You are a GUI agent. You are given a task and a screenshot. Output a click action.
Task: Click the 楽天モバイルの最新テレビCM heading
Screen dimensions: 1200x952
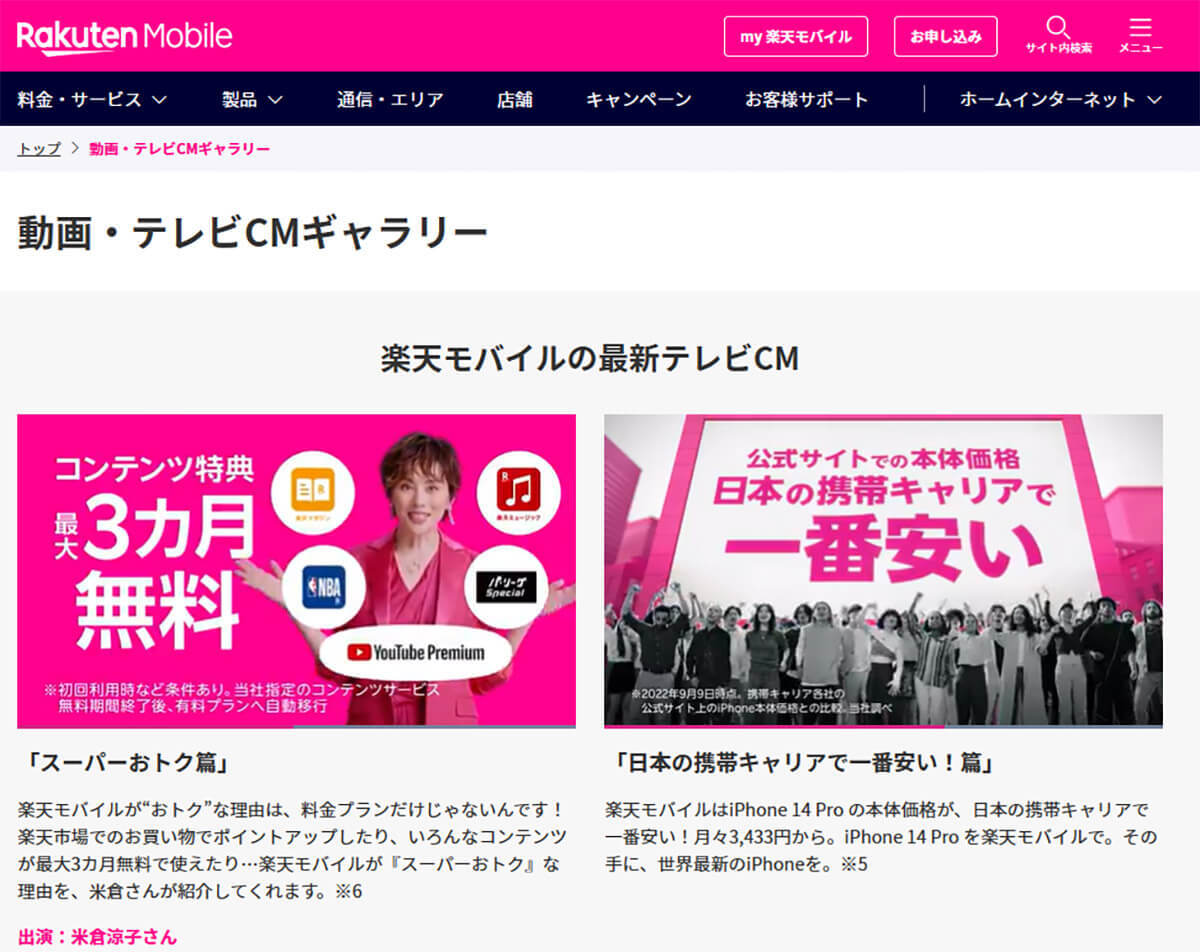click(590, 358)
